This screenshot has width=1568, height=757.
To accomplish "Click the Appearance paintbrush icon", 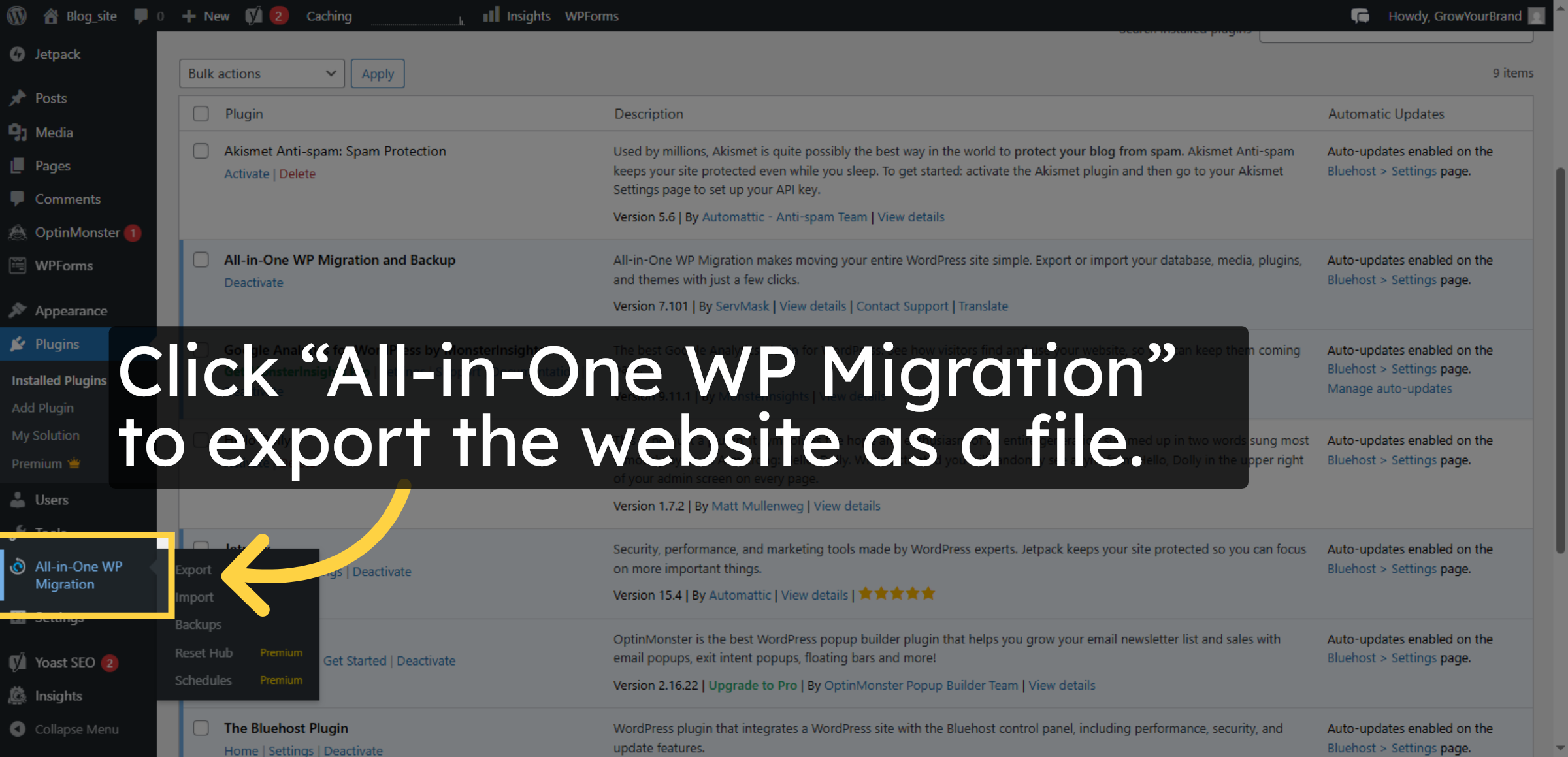I will coord(18,310).
